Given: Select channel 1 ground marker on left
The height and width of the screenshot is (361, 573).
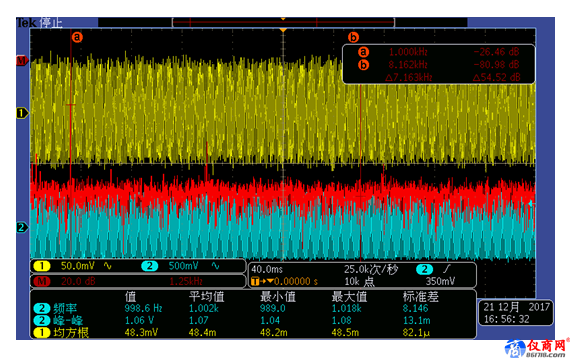Looking at the screenshot, I should click(x=22, y=113).
